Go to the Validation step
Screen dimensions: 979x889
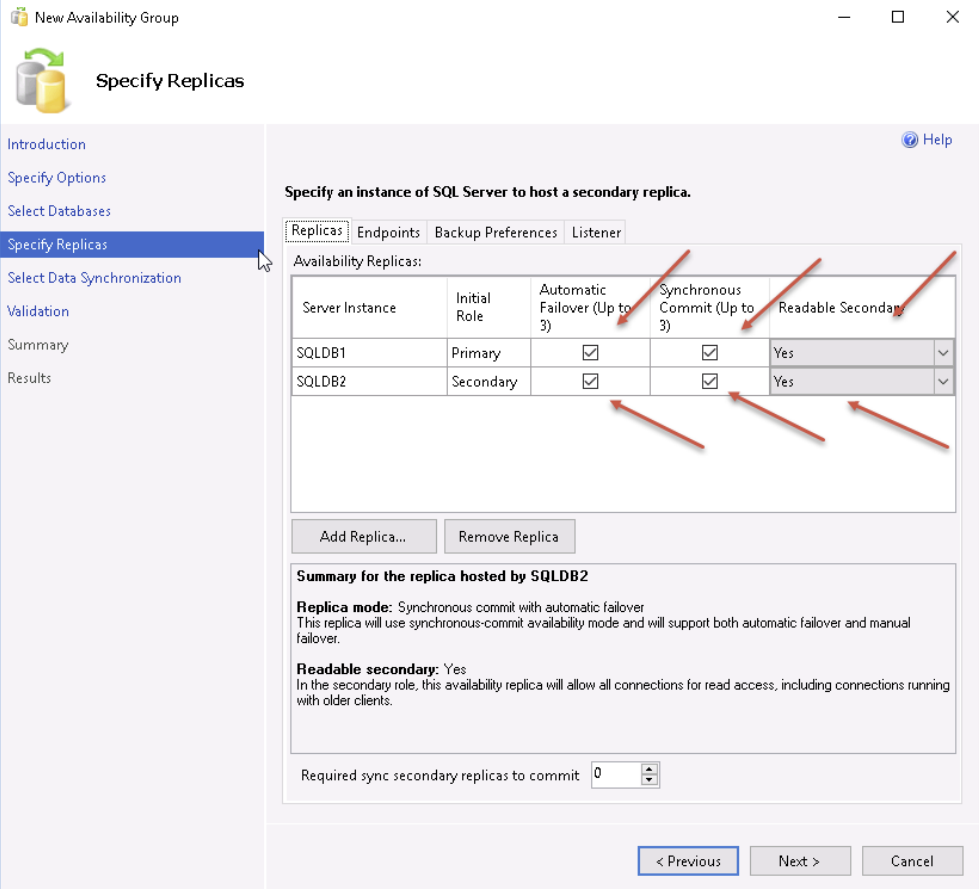click(x=38, y=312)
